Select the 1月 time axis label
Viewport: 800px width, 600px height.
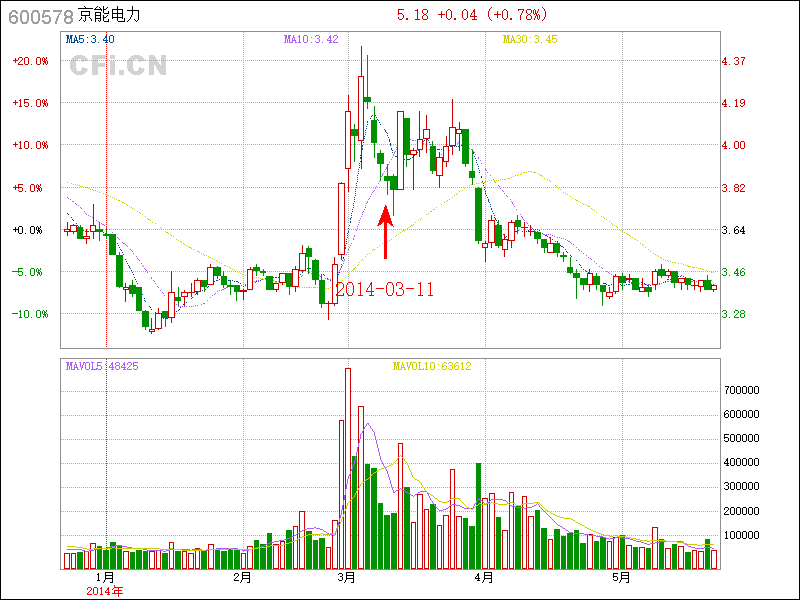tap(104, 577)
